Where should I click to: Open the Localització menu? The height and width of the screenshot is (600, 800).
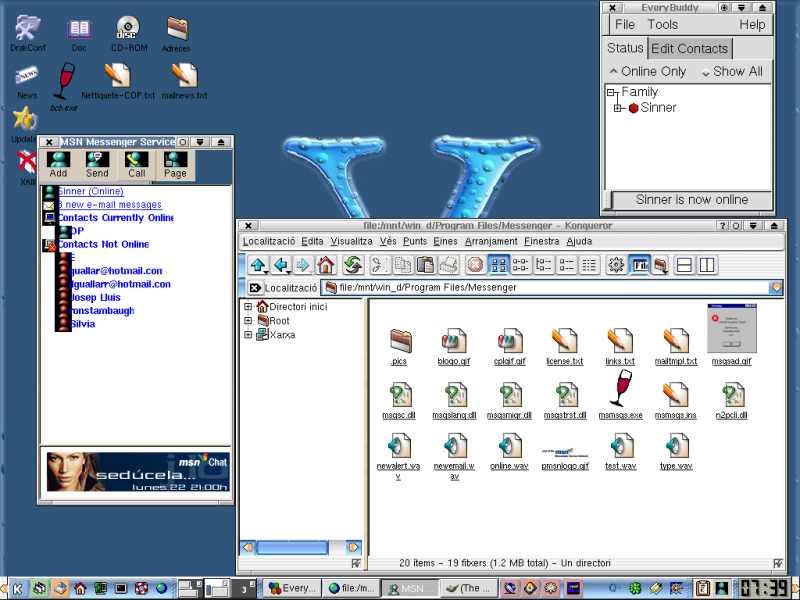click(269, 241)
